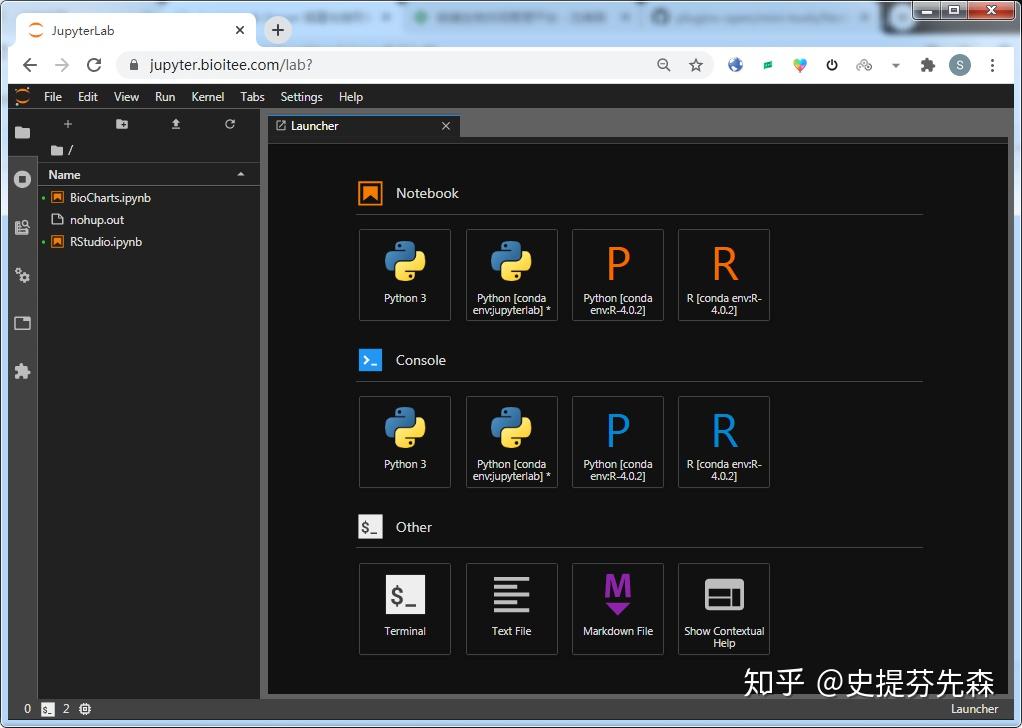Click the Name column sort arrow
Viewport: 1022px width, 728px height.
coord(241,174)
